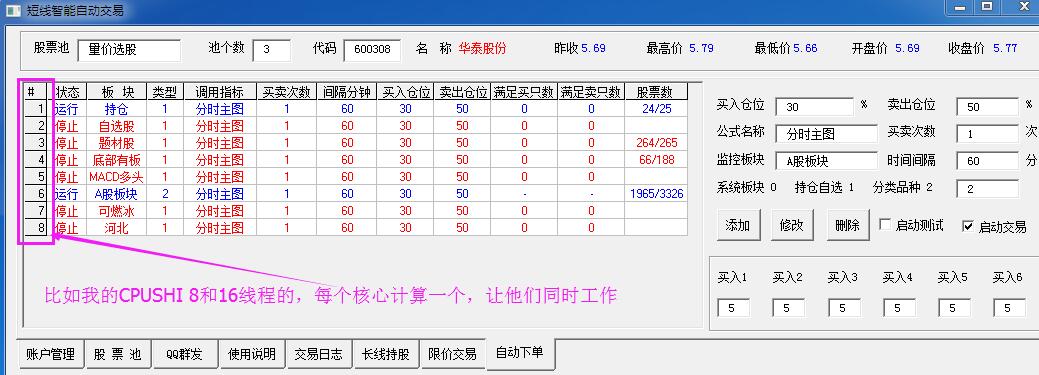Click the 公式名称 input field
Viewport: 1039px width, 375px height.
point(826,134)
